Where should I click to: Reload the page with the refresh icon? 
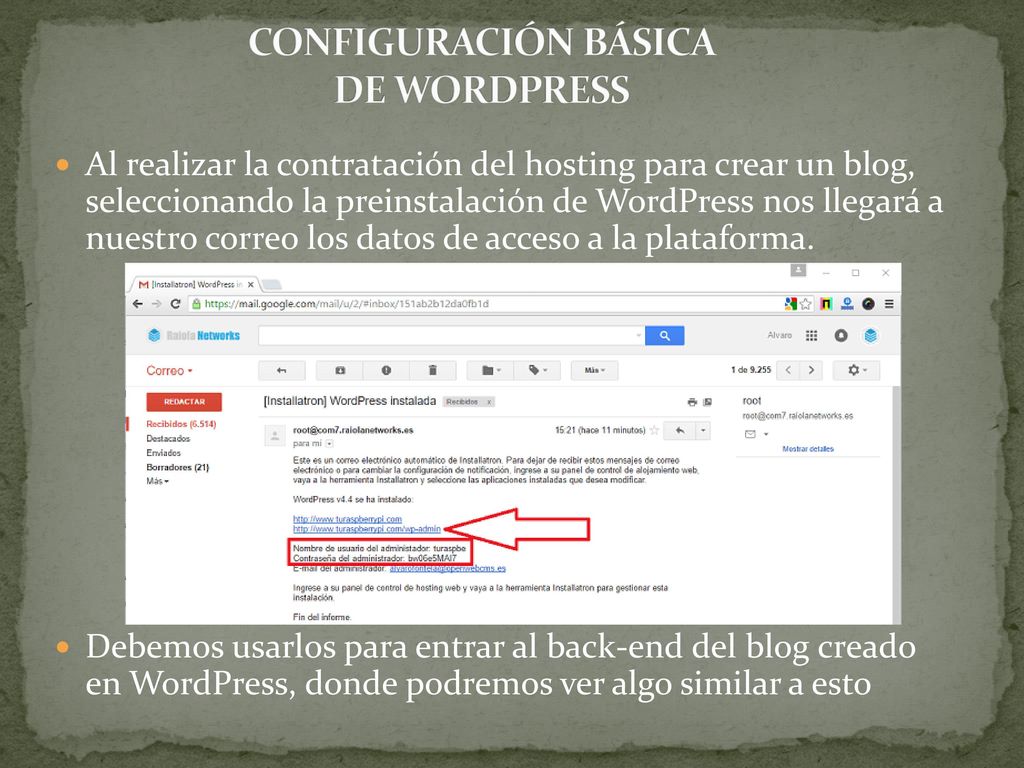click(x=175, y=304)
